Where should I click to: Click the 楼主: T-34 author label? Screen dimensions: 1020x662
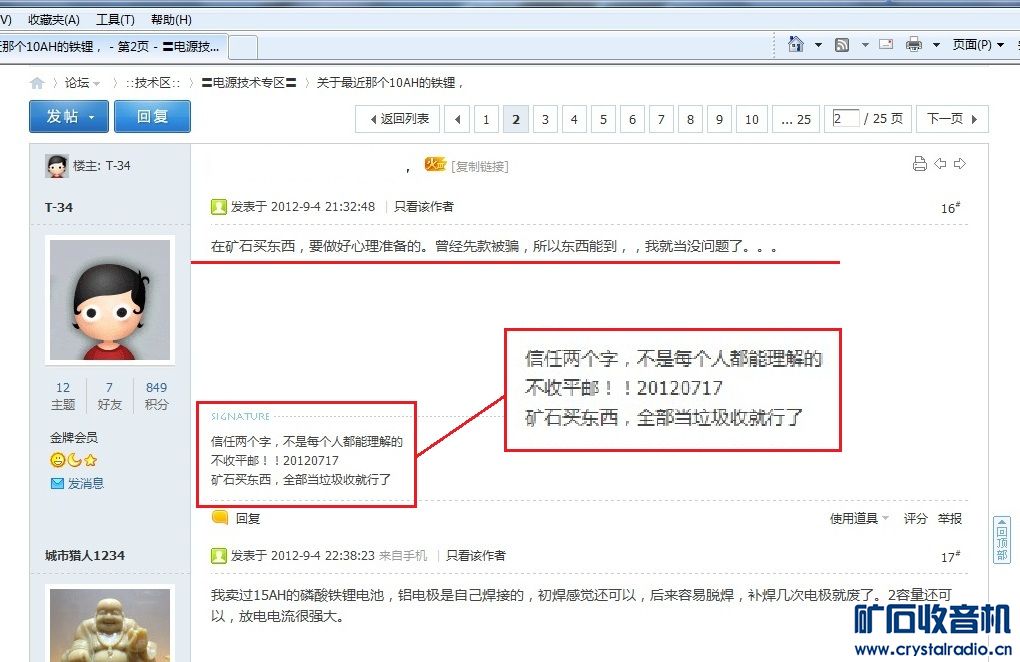click(101, 166)
